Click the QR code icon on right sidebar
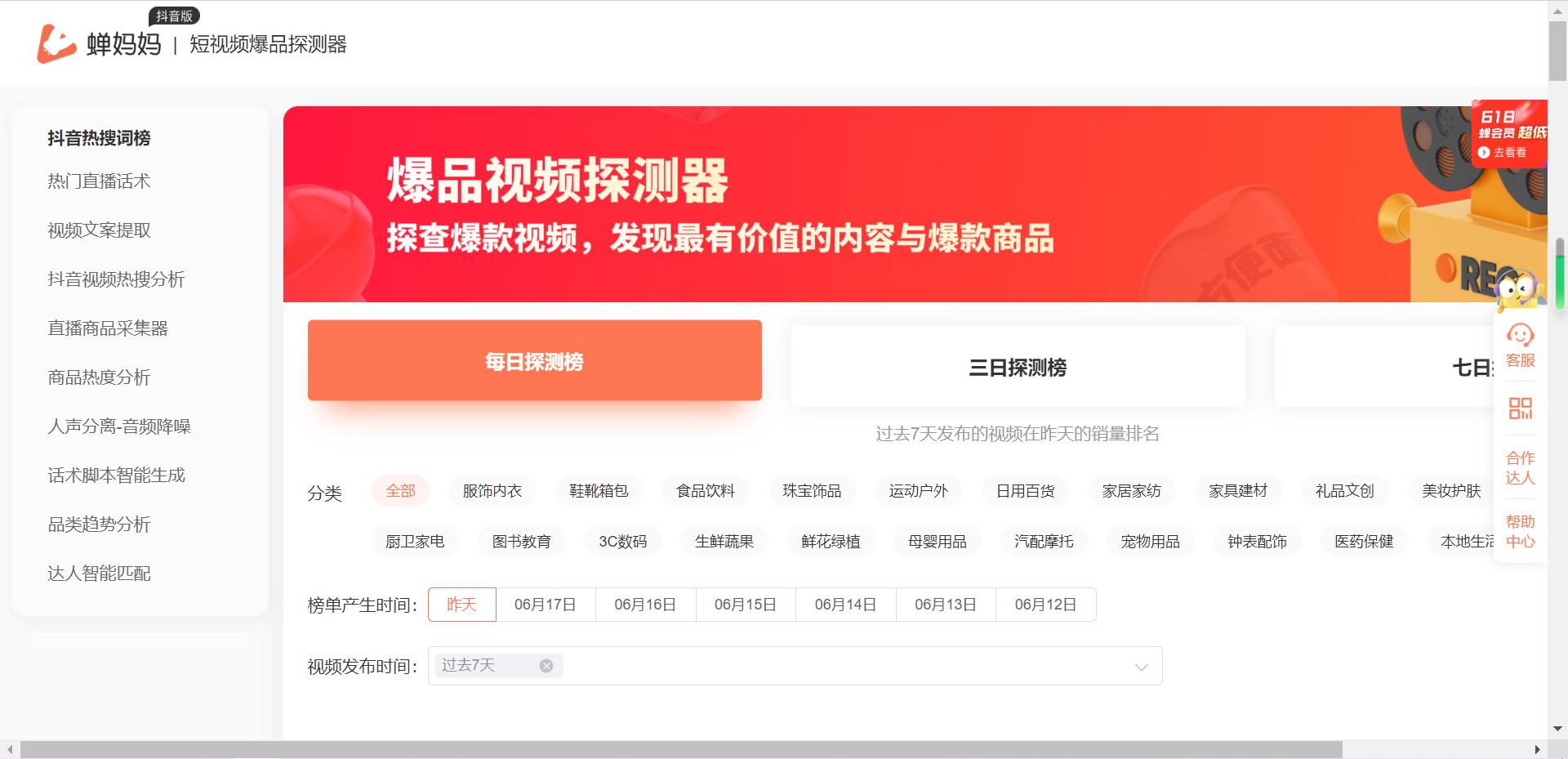Image resolution: width=1568 pixels, height=759 pixels. tap(1520, 409)
